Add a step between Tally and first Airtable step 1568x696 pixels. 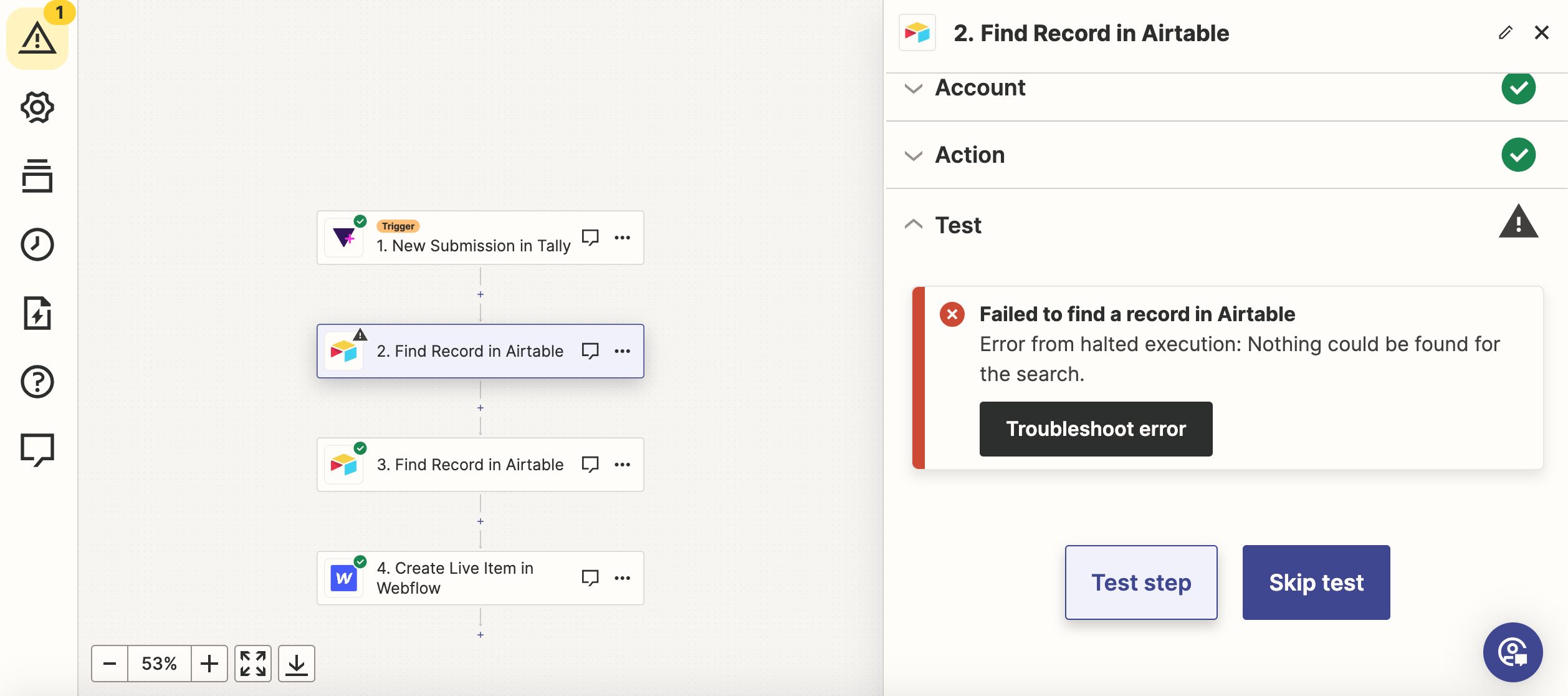pyautogui.click(x=480, y=294)
